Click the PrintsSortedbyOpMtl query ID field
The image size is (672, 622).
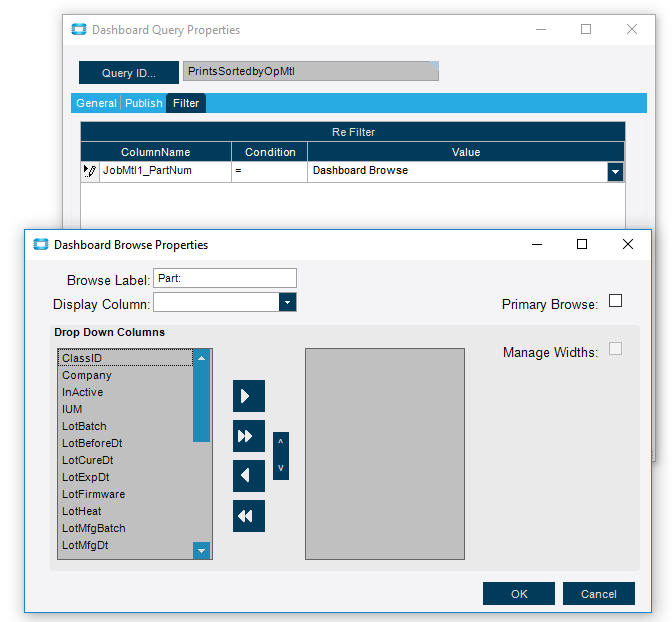[x=311, y=71]
